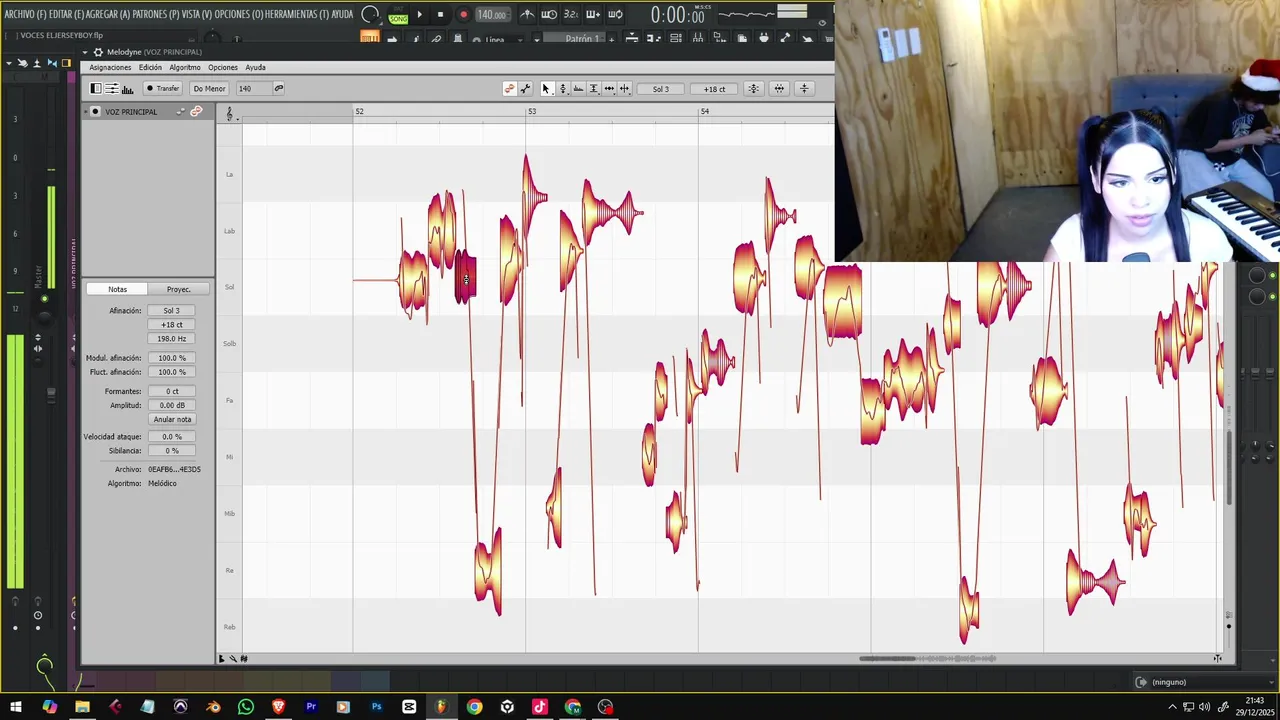1280x720 pixels.
Task: Click the tempo link chain icon
Action: pyautogui.click(x=279, y=89)
